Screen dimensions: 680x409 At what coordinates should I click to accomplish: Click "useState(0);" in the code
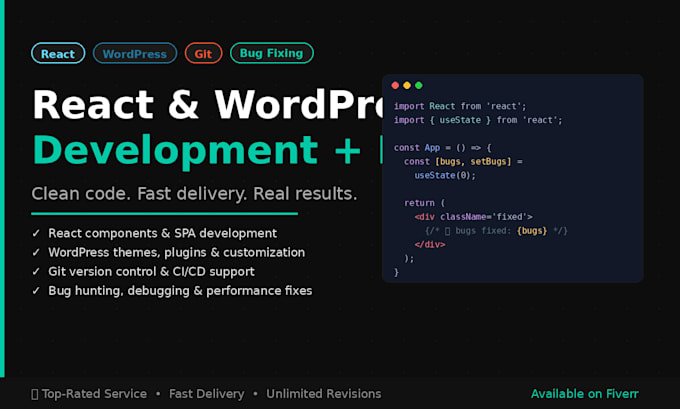[445, 176]
